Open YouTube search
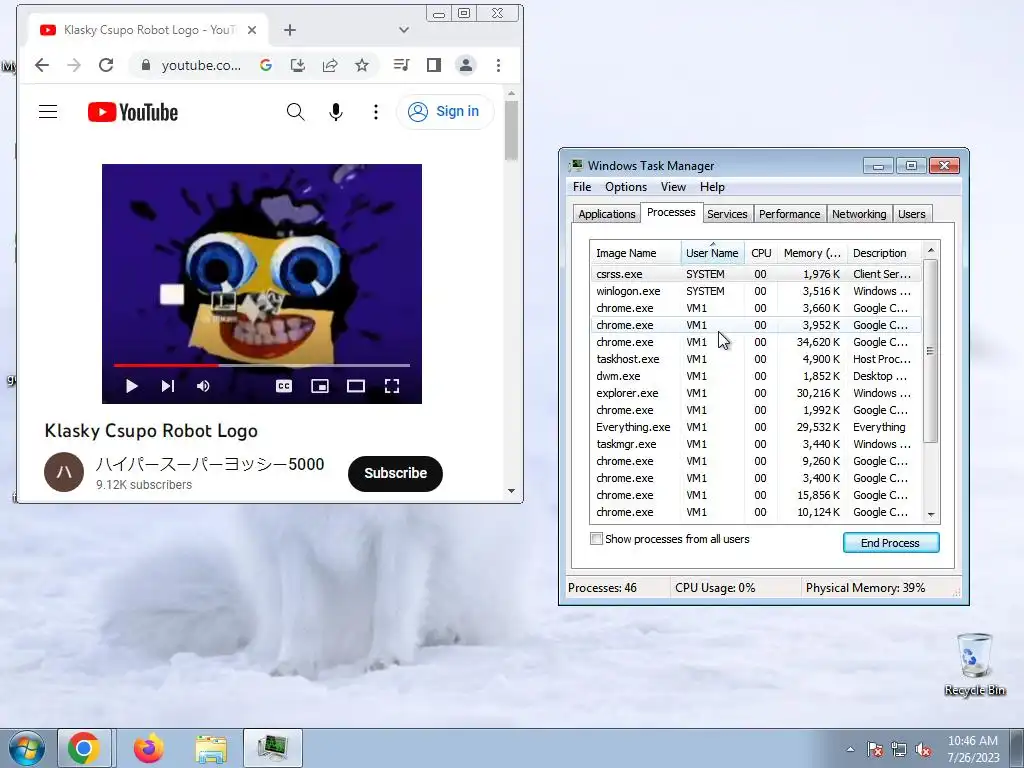The height and width of the screenshot is (768, 1024). [x=295, y=112]
